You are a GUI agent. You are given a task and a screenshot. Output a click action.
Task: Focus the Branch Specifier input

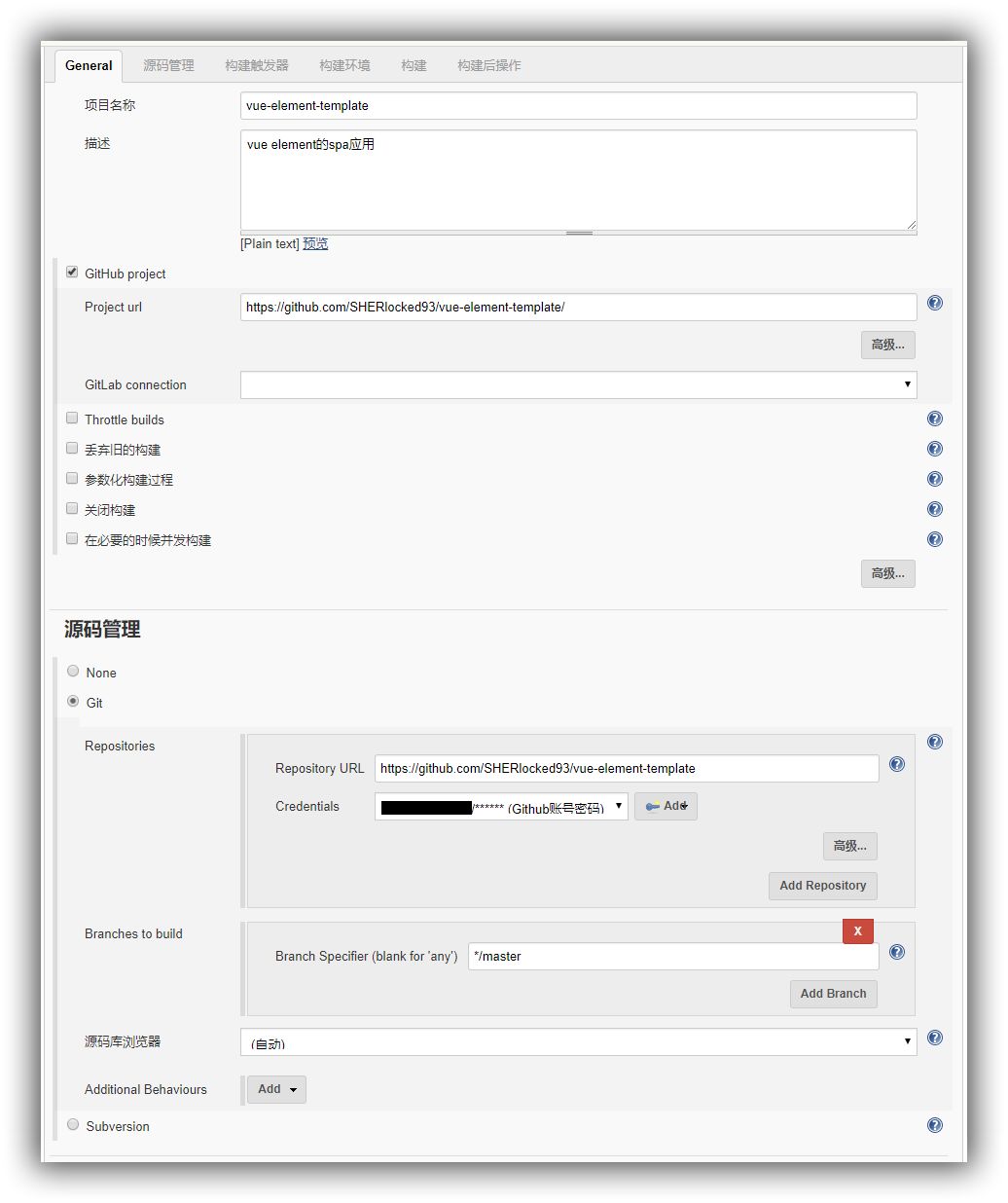point(673,956)
